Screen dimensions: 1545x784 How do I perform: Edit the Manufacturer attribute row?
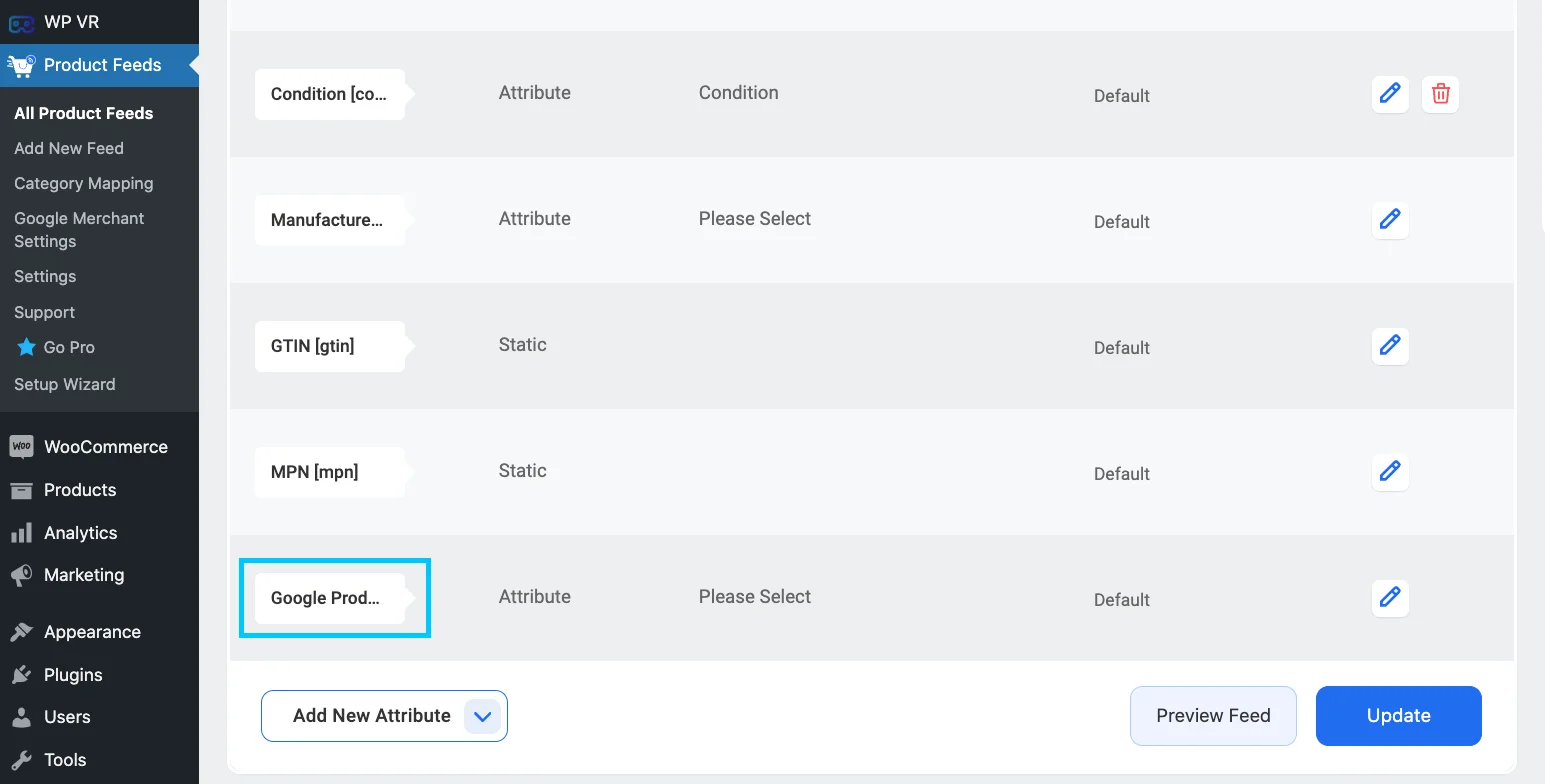tap(1389, 219)
